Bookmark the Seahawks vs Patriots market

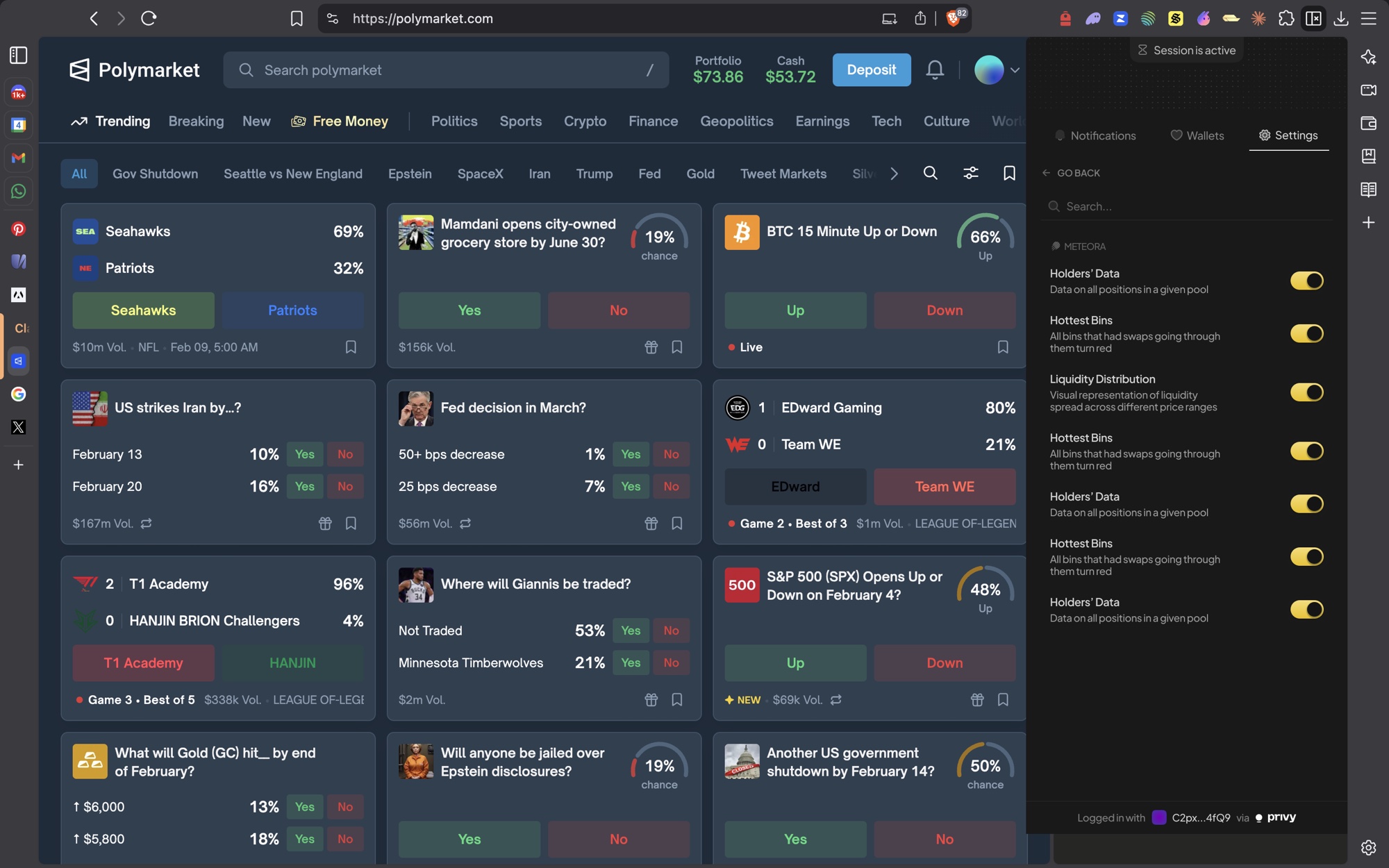tap(351, 347)
